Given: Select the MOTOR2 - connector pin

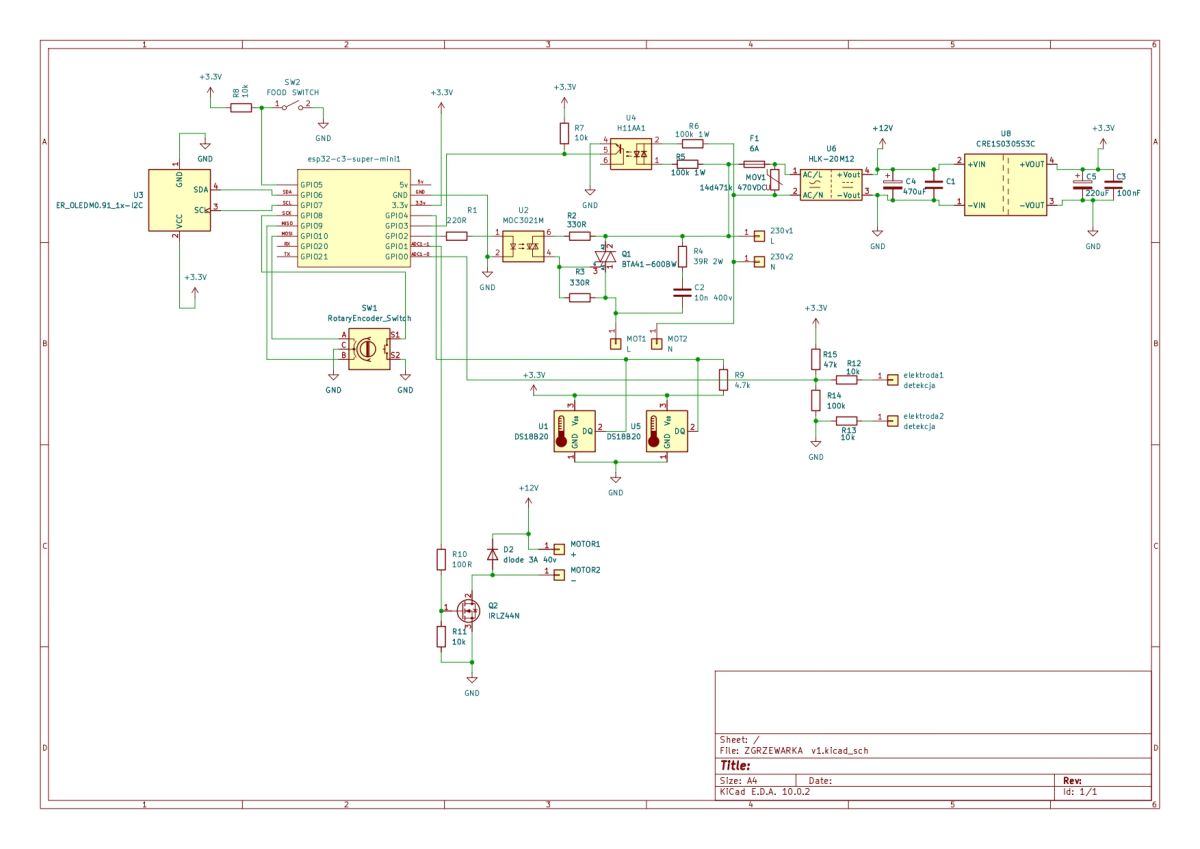Looking at the screenshot, I should pyautogui.click(x=558, y=574).
